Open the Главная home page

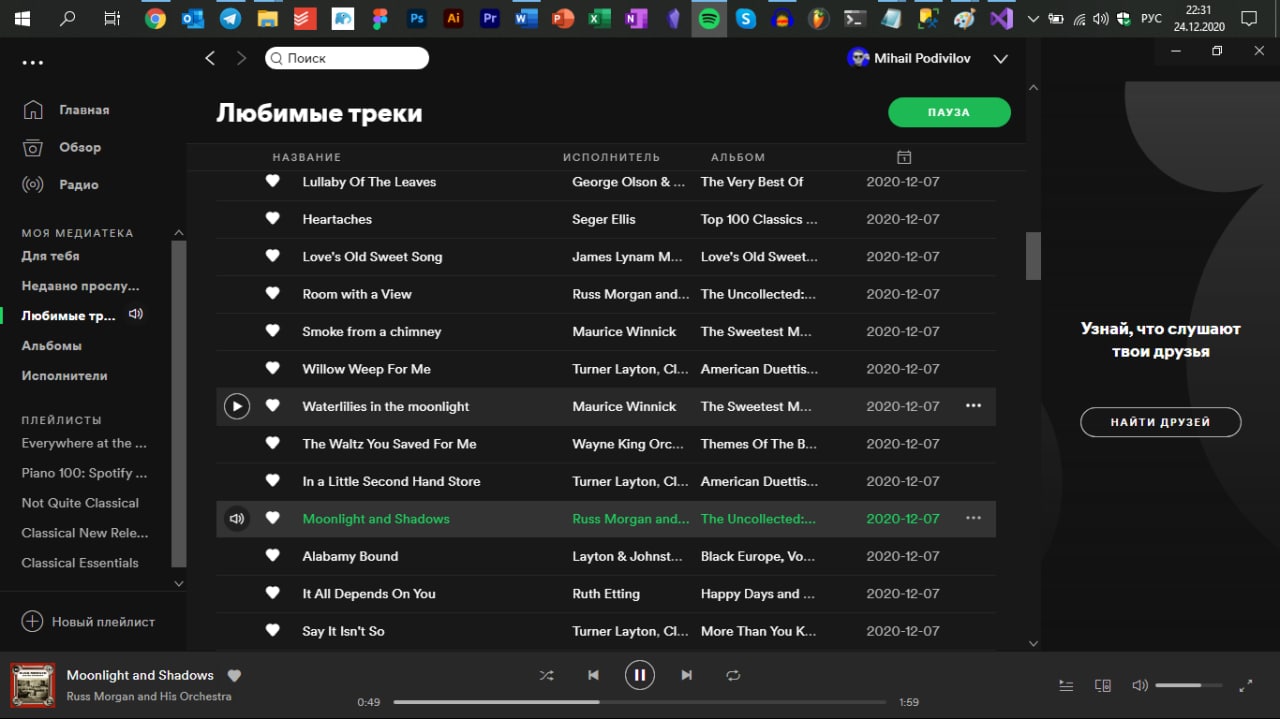click(x=84, y=110)
